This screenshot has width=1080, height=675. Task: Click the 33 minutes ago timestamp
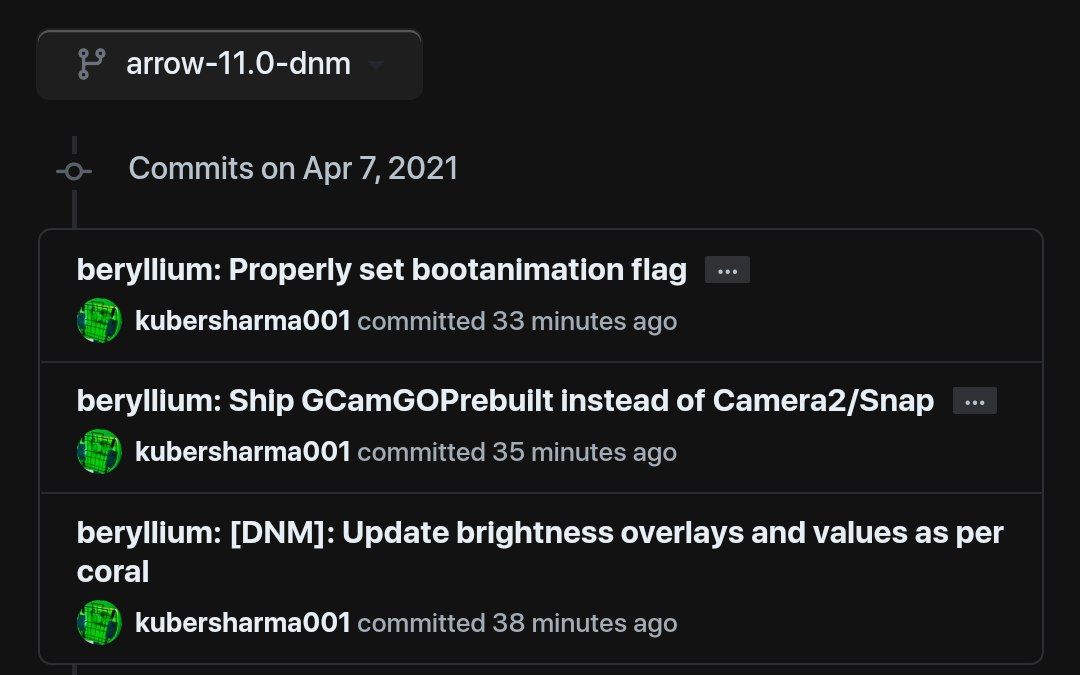[585, 321]
